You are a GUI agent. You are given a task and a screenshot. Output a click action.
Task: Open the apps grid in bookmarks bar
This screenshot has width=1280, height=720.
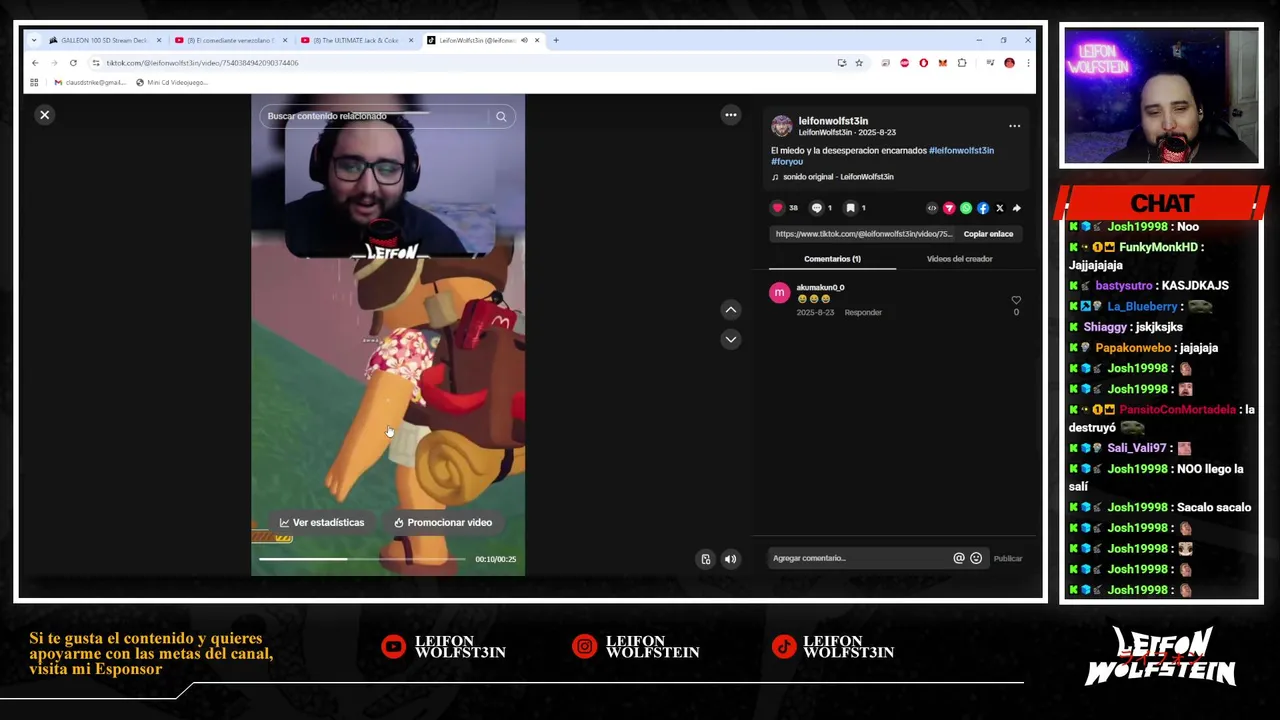coord(34,82)
